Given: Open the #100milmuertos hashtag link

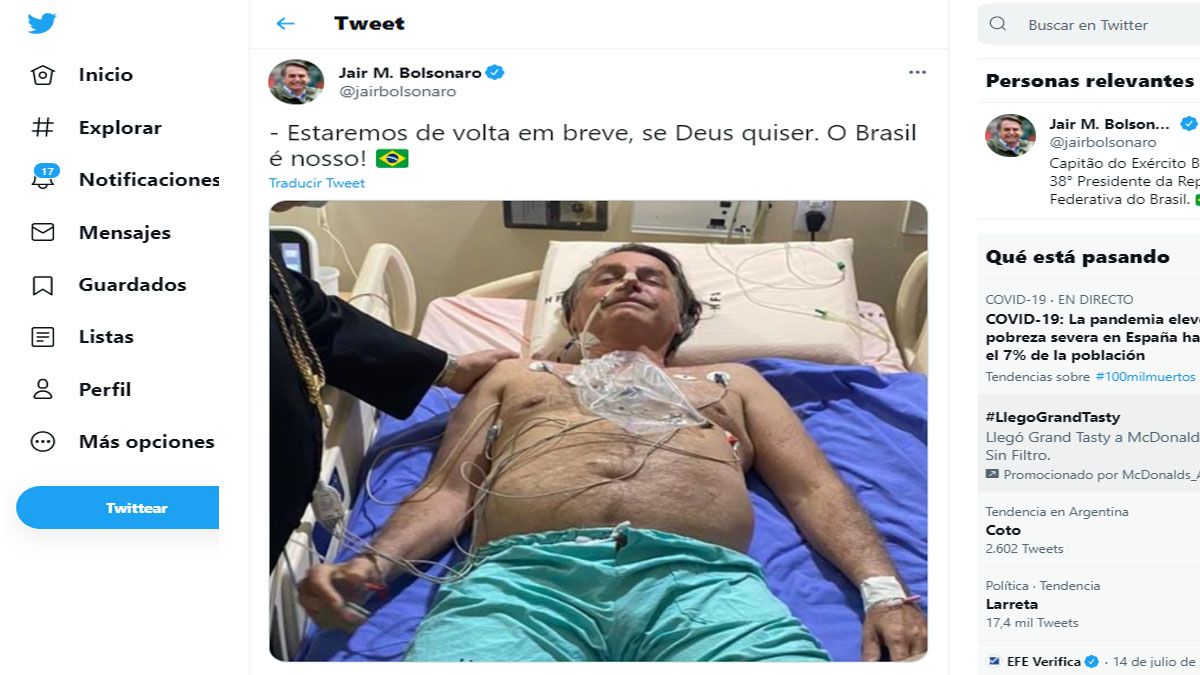Looking at the screenshot, I should click(1145, 377).
